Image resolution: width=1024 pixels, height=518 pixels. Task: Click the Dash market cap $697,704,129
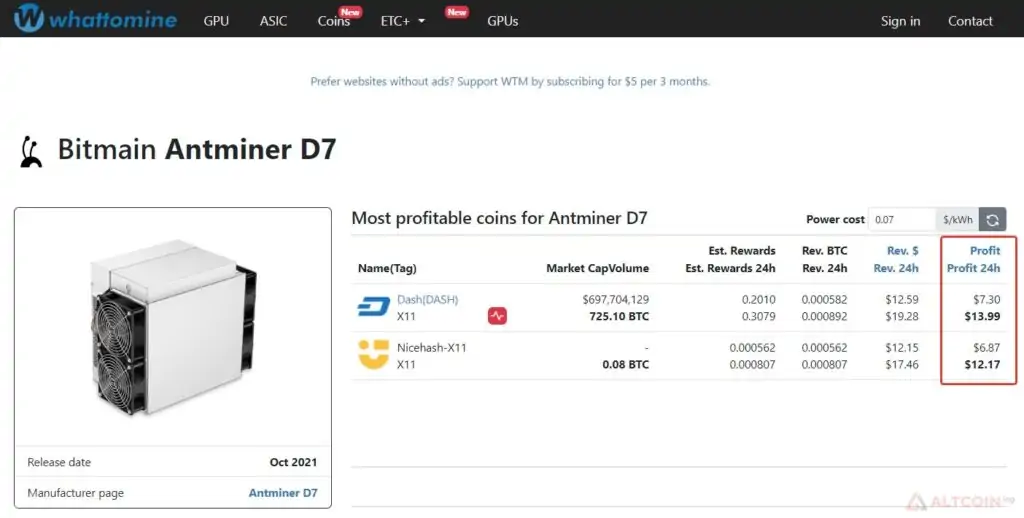(616, 299)
